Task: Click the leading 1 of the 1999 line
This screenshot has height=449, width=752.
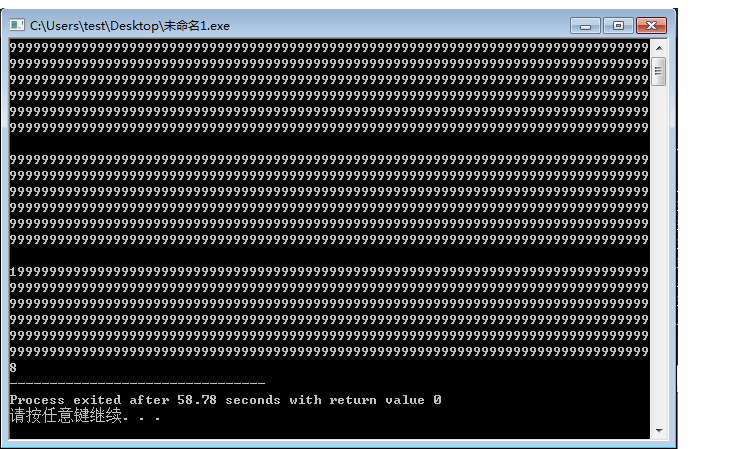Action: (13, 272)
